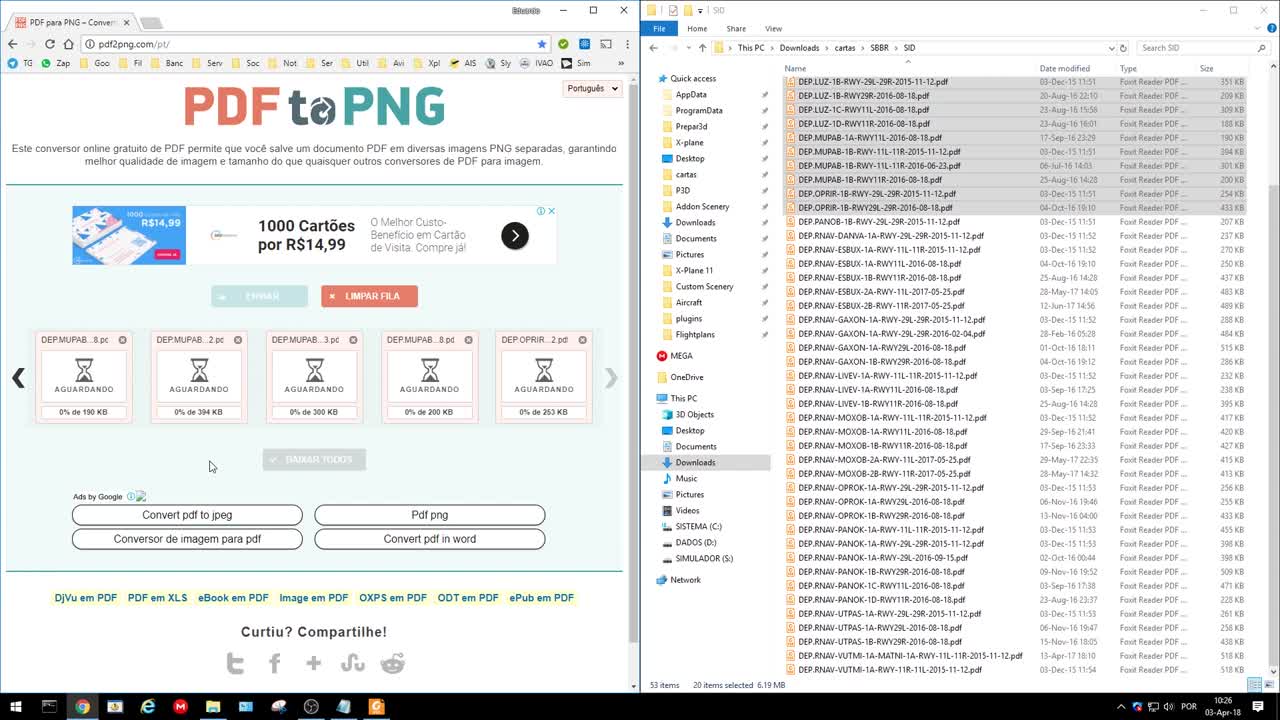This screenshot has width=1280, height=720.
Task: Select Custom Scenery in the navigation pane
Action: (704, 286)
